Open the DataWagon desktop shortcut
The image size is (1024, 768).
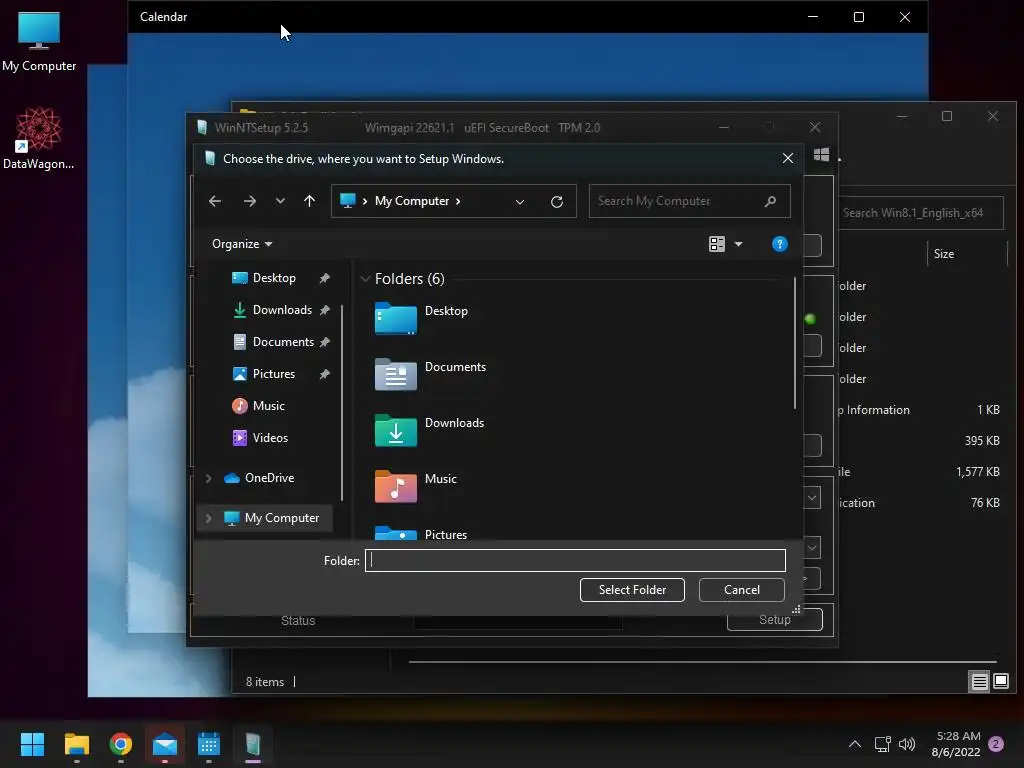[39, 138]
